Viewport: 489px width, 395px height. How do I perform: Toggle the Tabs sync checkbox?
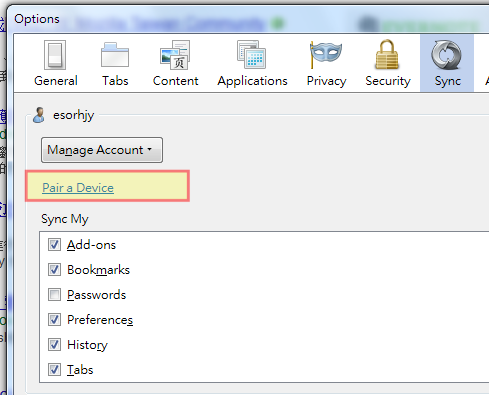54,369
